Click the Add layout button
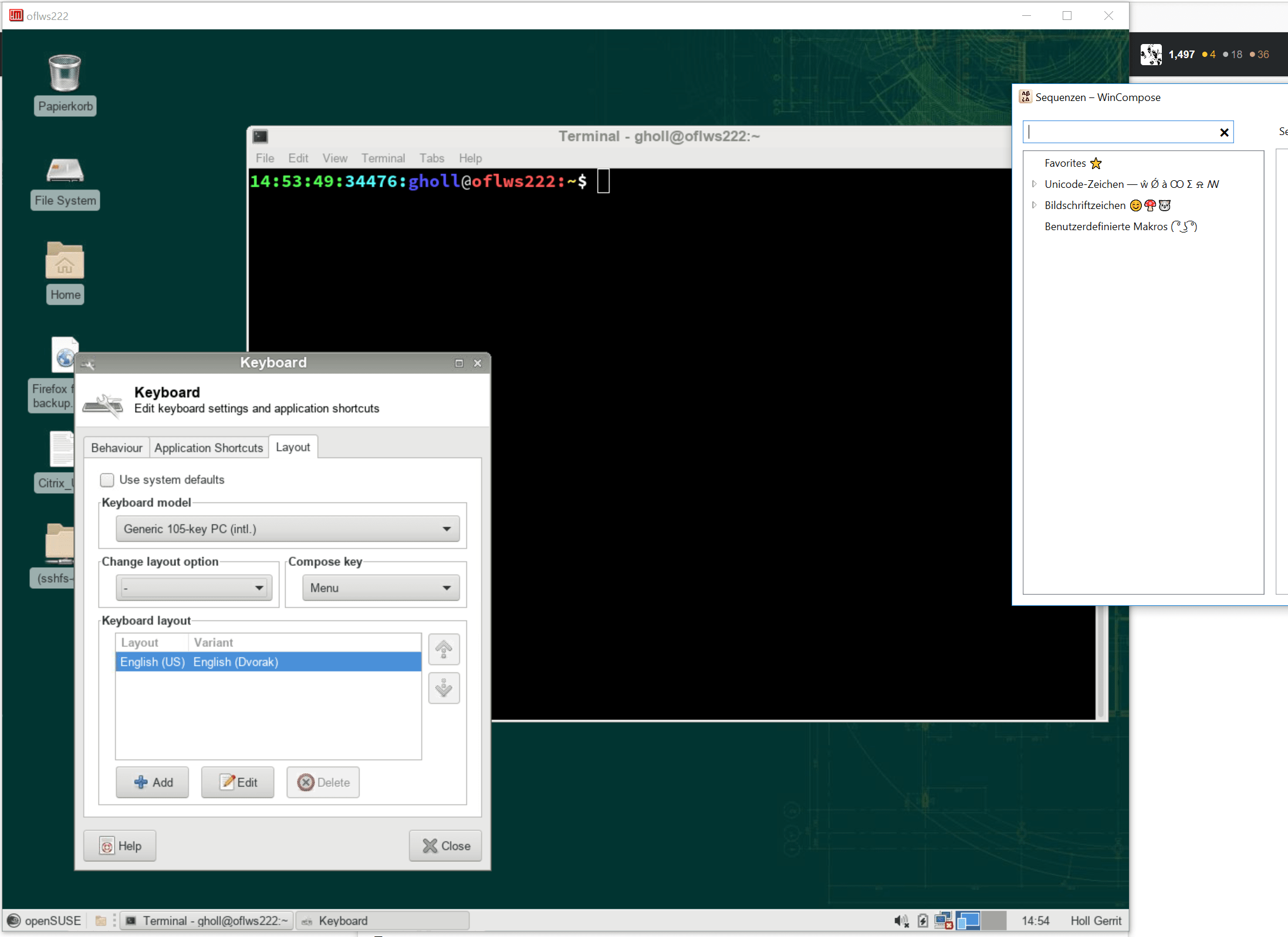This screenshot has height=937, width=1288. pos(153,783)
